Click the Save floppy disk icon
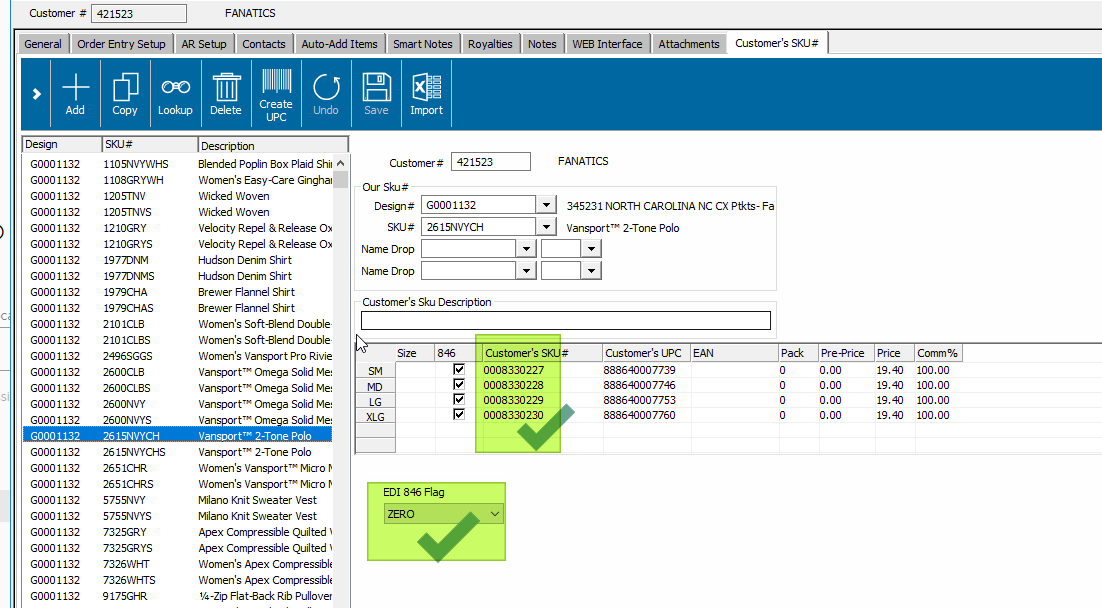The image size is (1102, 608). [x=377, y=93]
